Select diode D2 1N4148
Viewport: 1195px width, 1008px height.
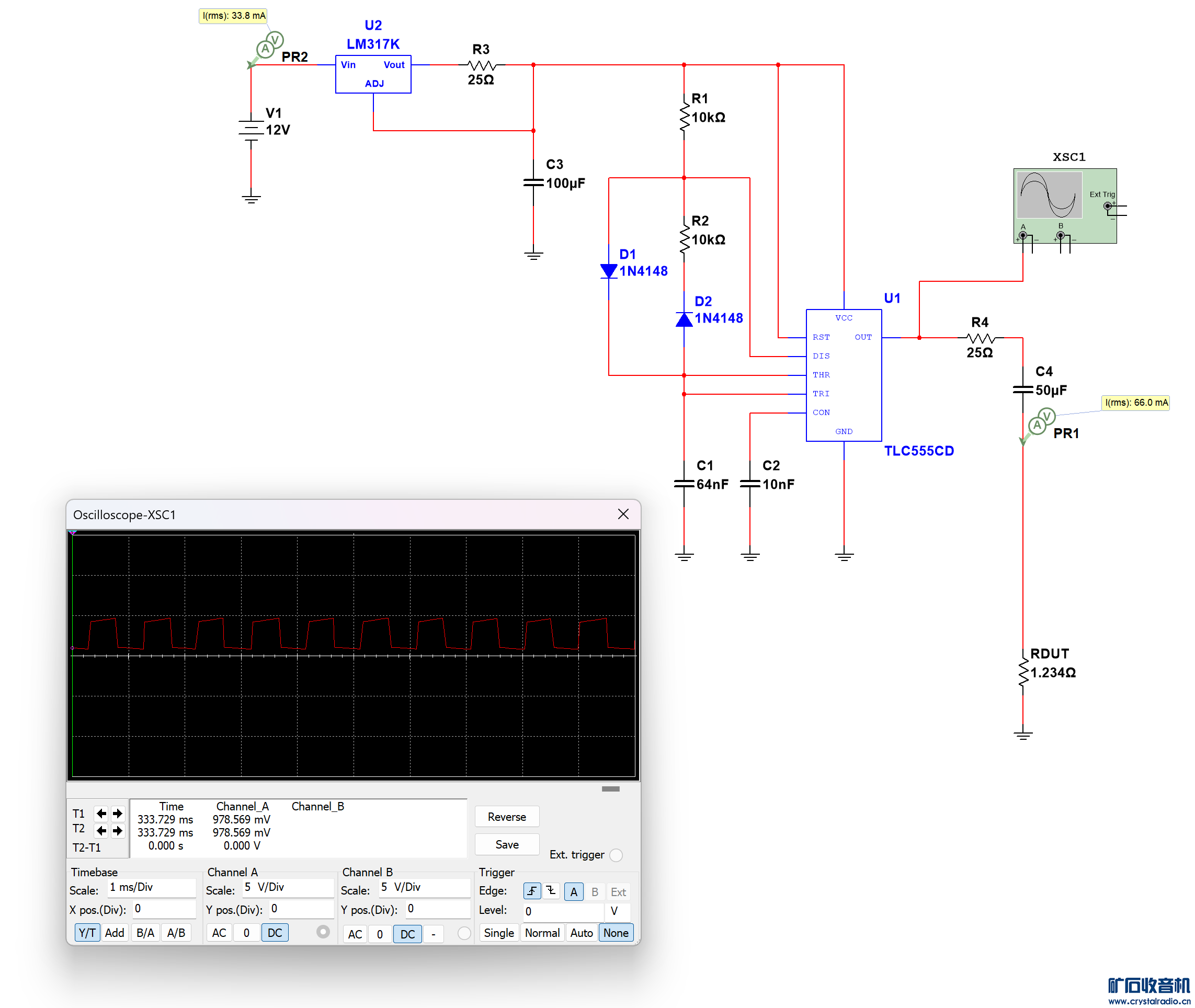684,319
